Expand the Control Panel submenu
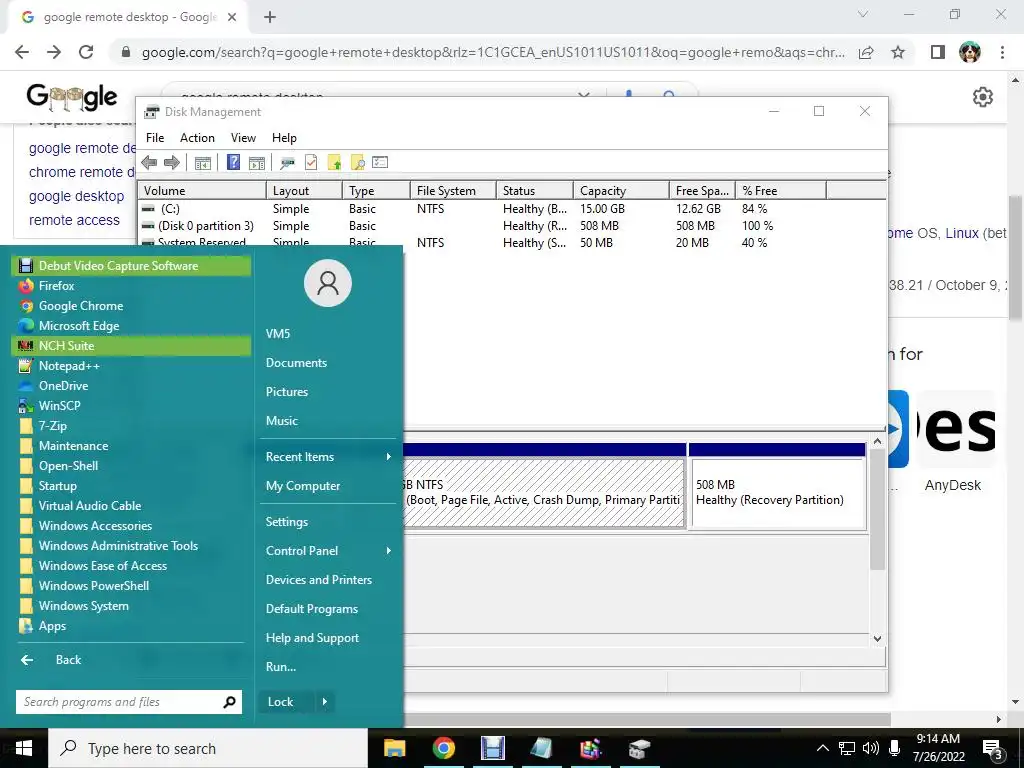This screenshot has width=1024, height=768. (328, 551)
